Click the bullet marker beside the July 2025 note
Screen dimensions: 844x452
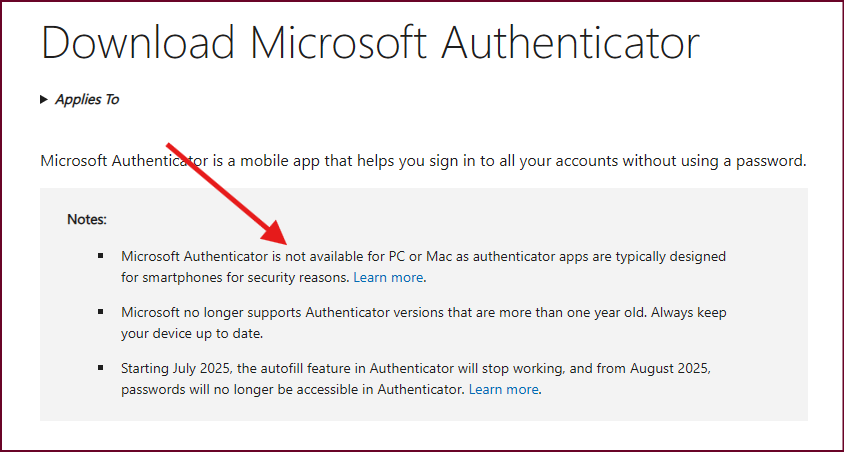click(x=101, y=368)
